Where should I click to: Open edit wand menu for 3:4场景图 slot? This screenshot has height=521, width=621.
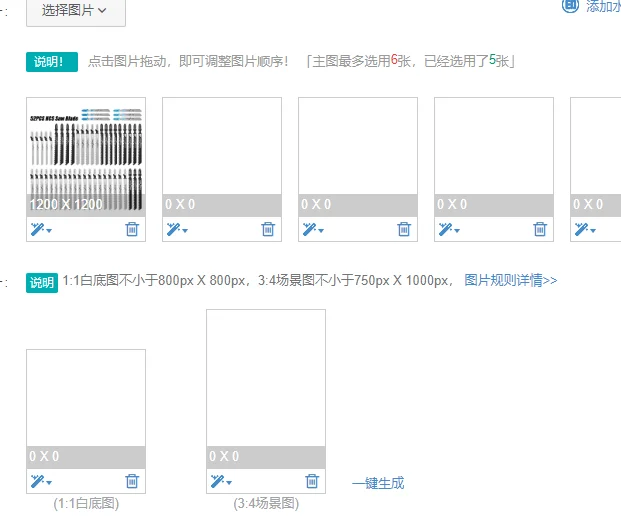(x=221, y=481)
